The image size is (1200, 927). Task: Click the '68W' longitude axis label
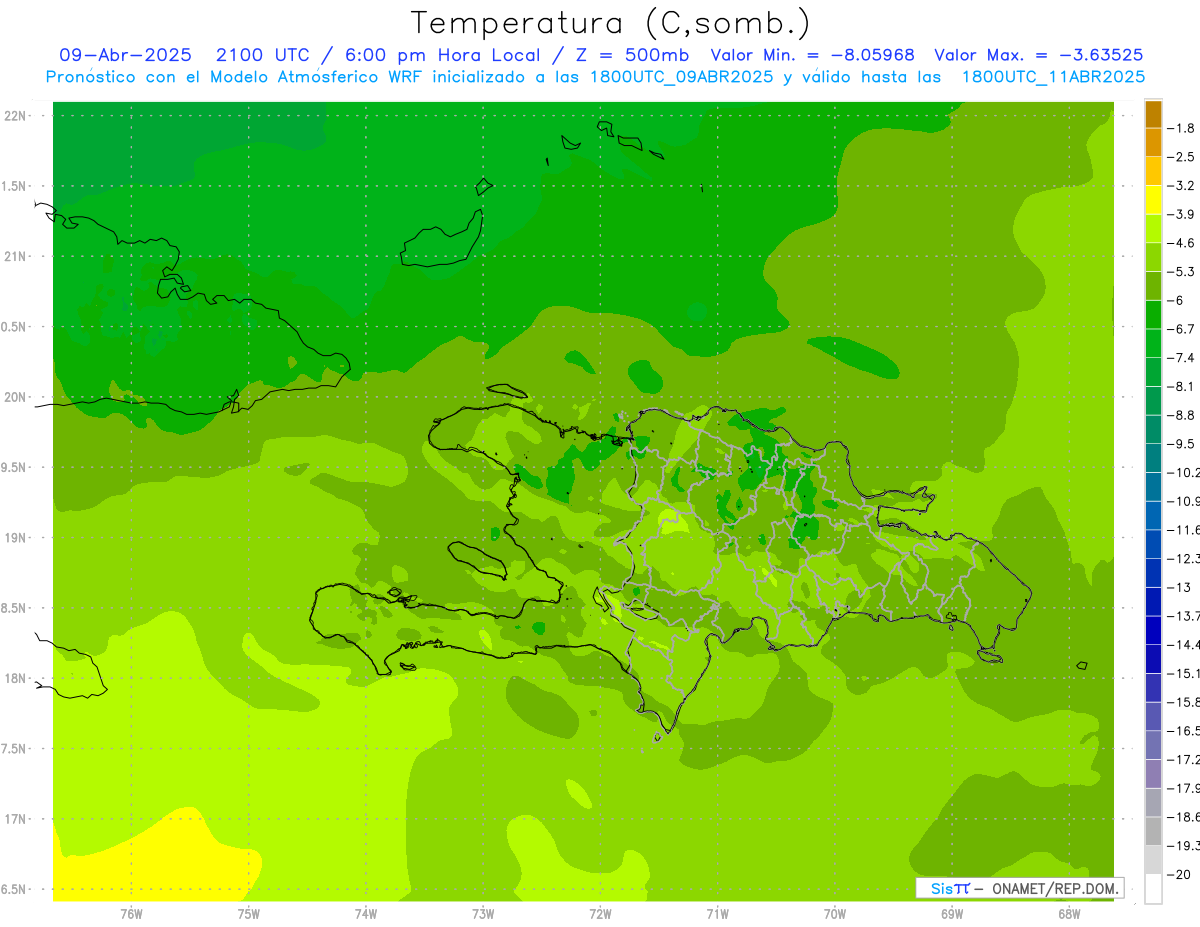1069,914
